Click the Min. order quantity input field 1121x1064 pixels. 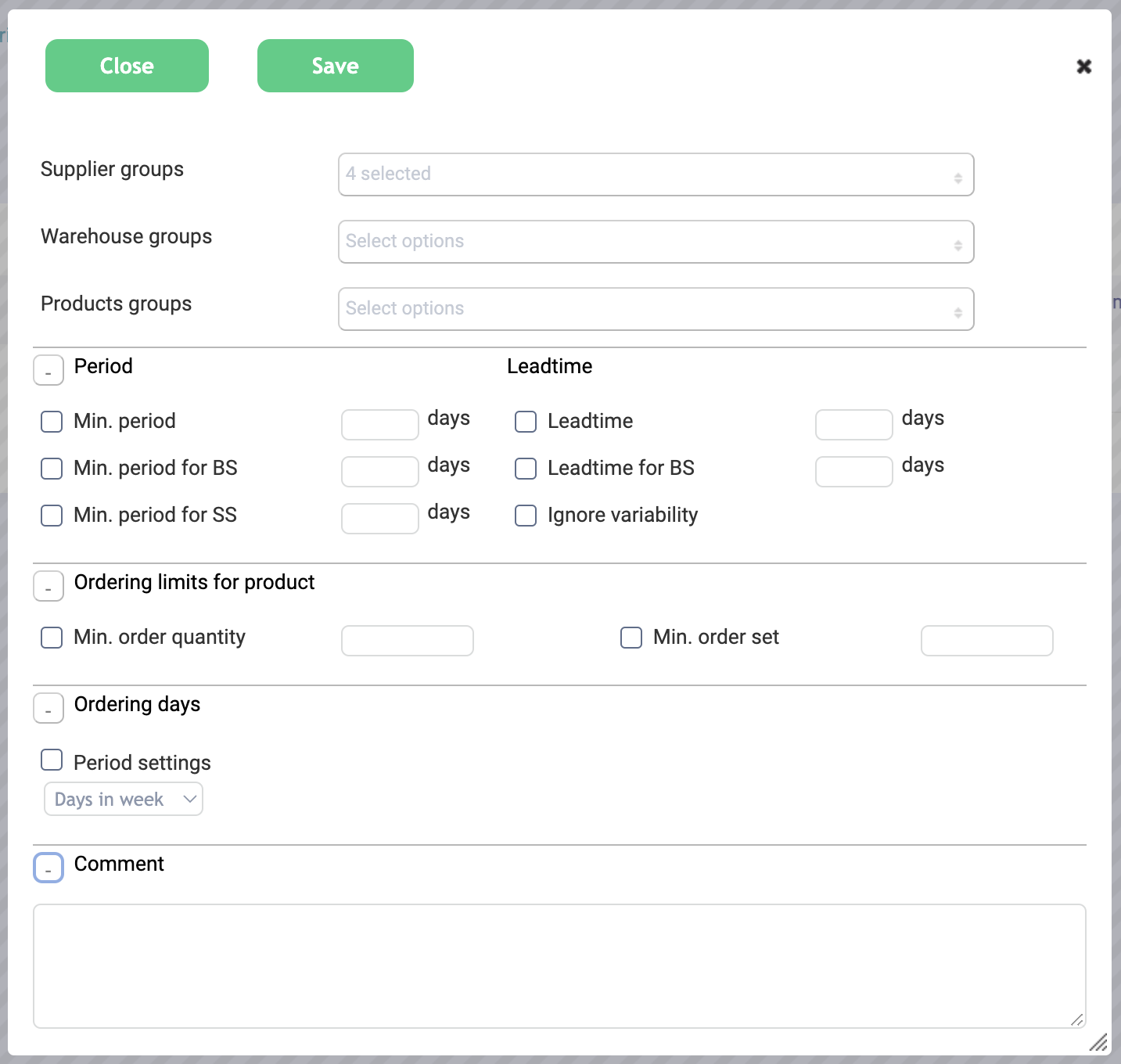pyautogui.click(x=407, y=641)
